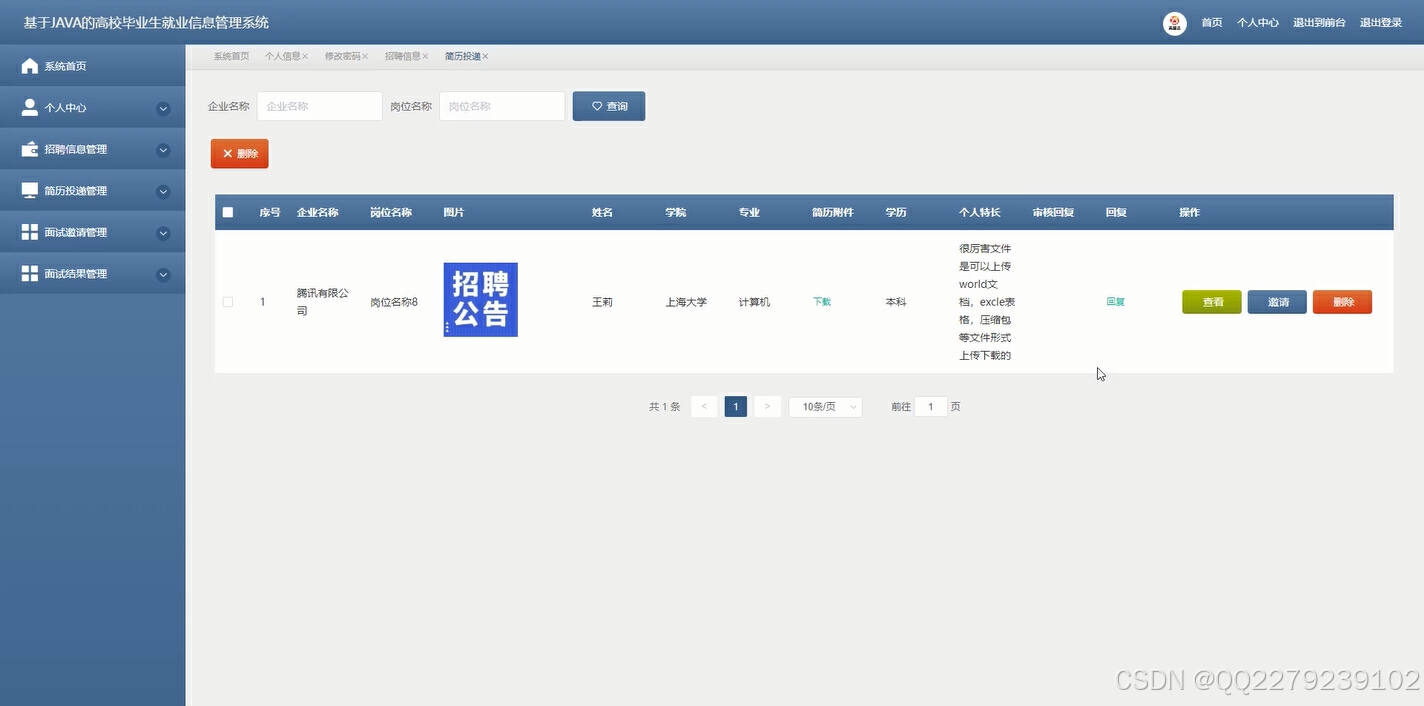The width and height of the screenshot is (1424, 706).
Task: Click the user avatar in top bar
Action: [x=1174, y=22]
